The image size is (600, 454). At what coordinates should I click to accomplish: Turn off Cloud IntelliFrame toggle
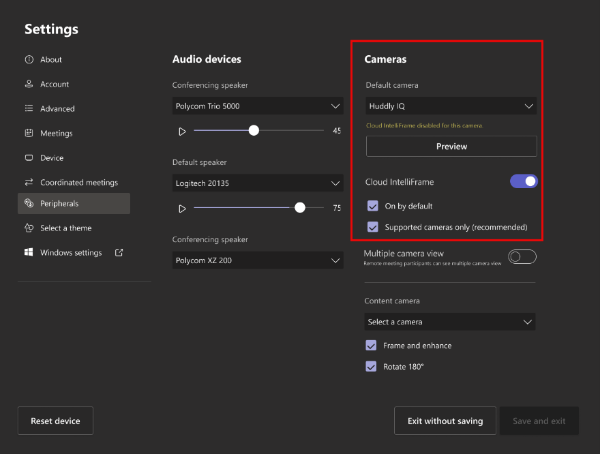coord(523,181)
